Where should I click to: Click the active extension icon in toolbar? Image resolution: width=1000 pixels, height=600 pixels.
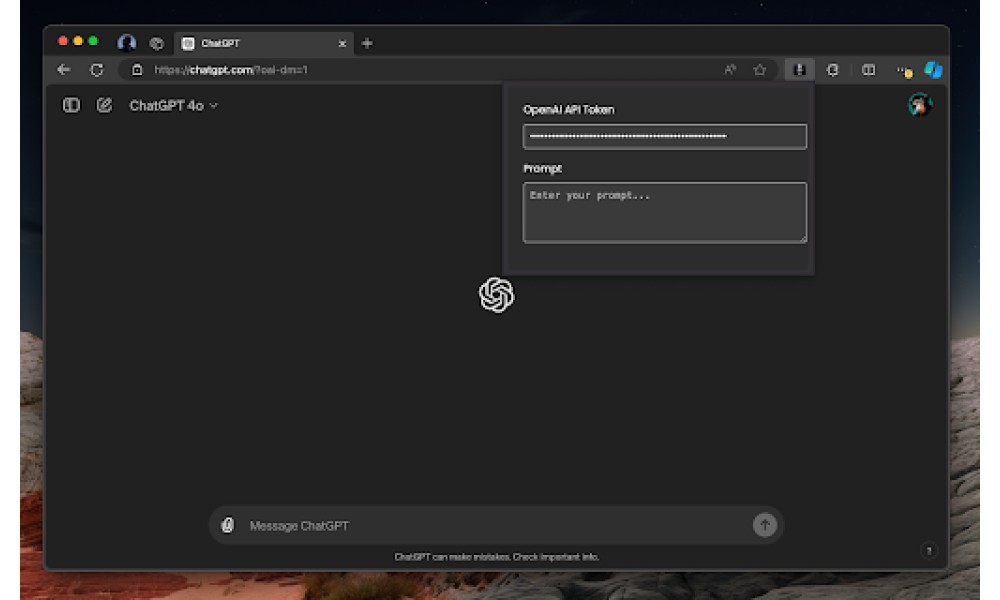click(x=799, y=70)
